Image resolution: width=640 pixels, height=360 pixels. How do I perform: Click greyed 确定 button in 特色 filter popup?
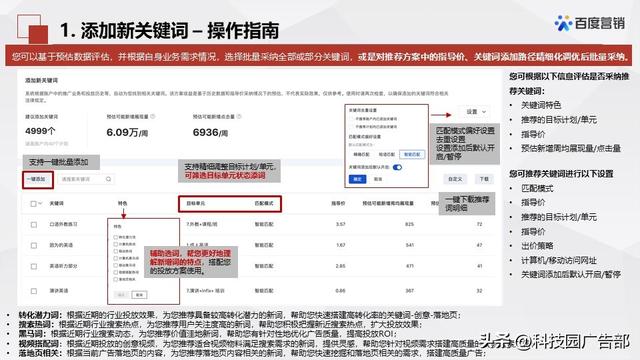point(122,295)
